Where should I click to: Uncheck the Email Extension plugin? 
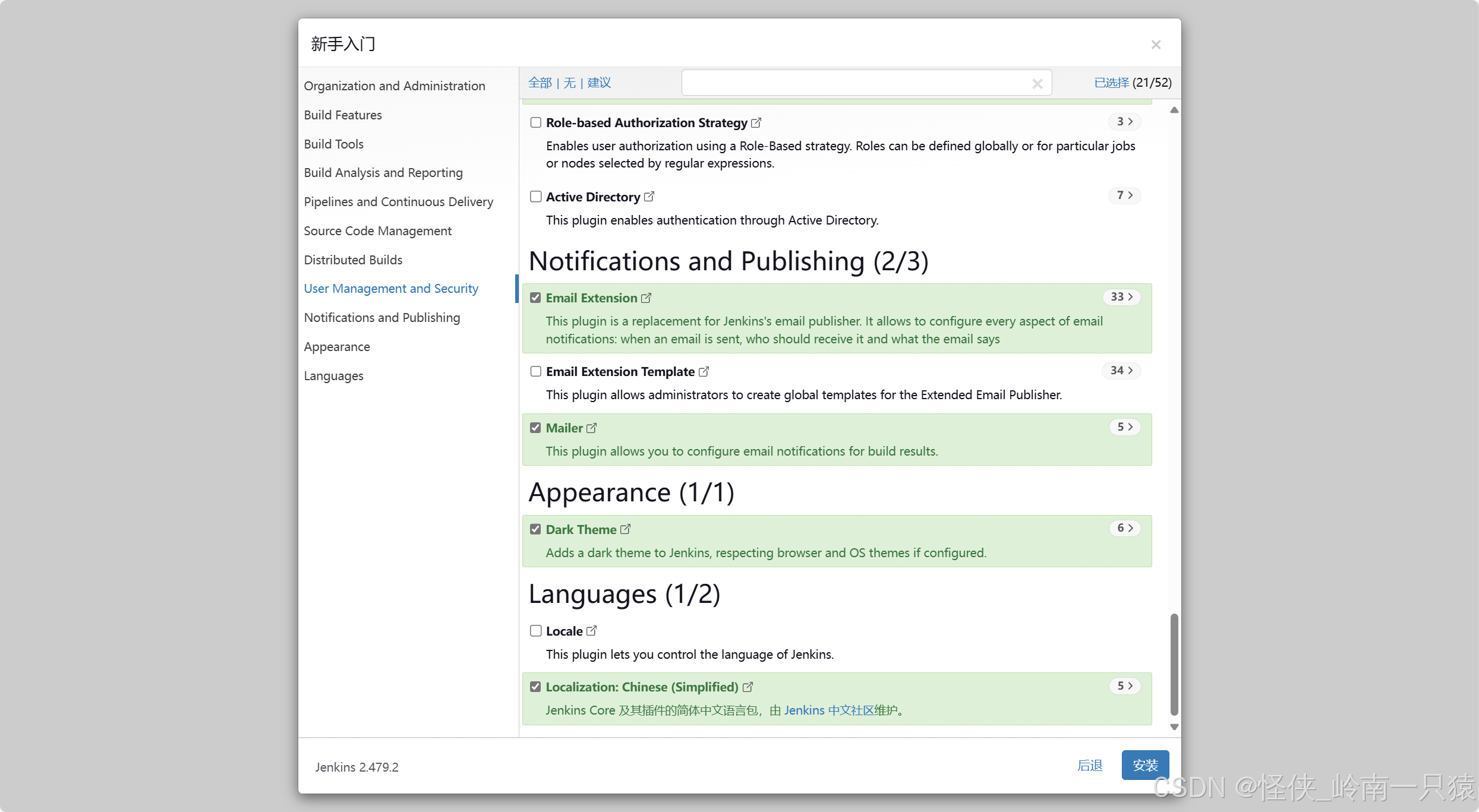(x=535, y=298)
